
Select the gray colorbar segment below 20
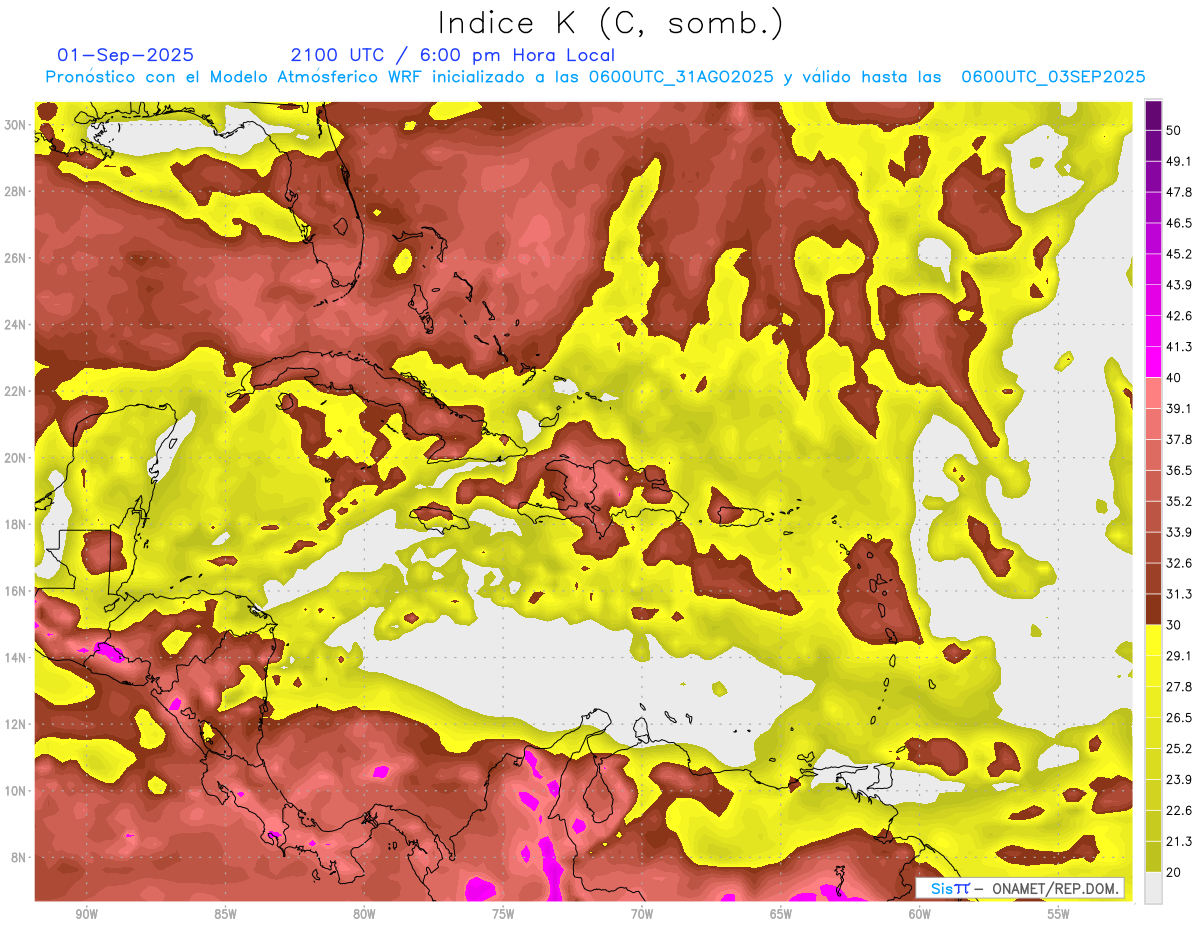pyautogui.click(x=1153, y=888)
